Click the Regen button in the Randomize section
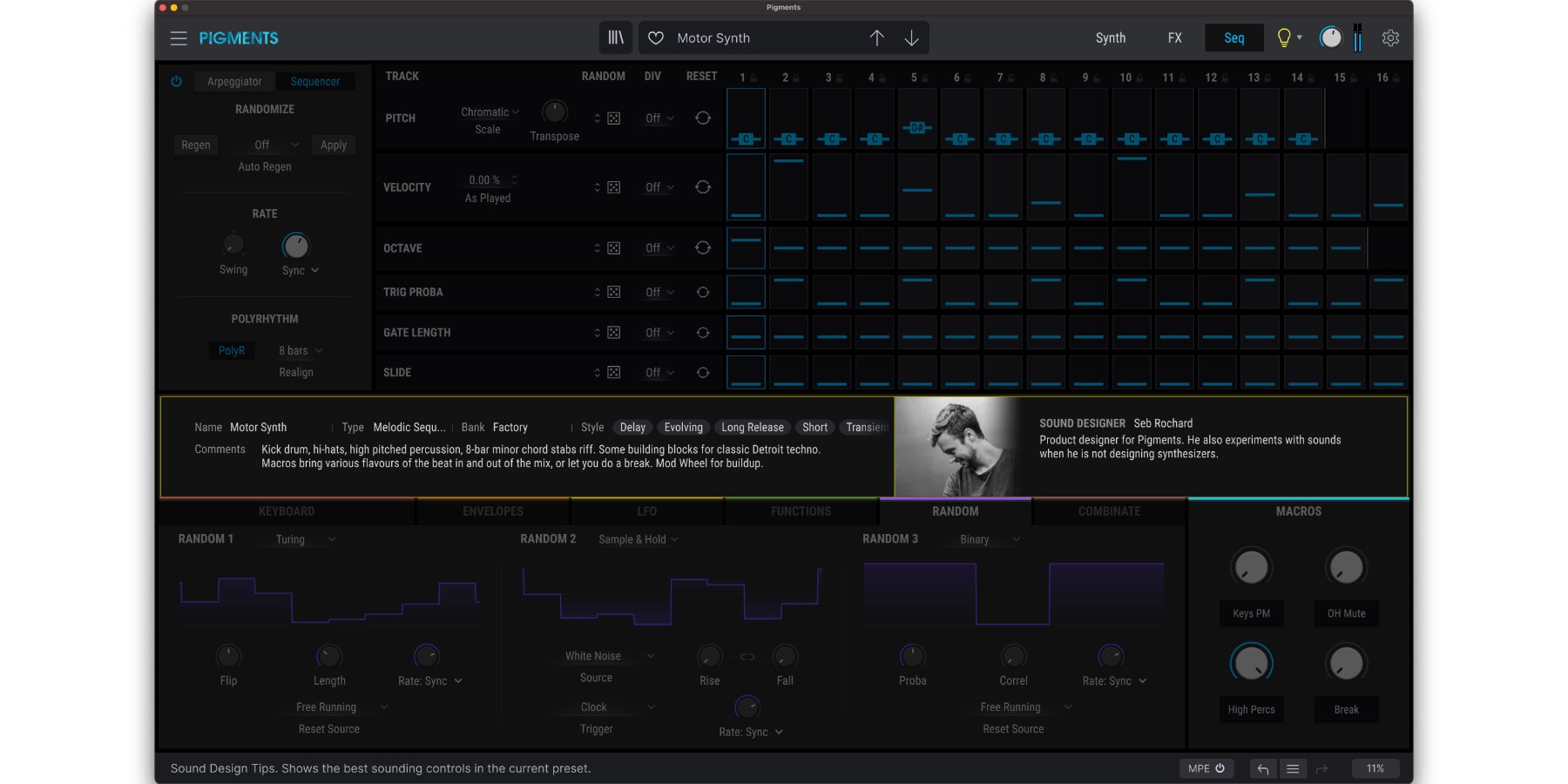This screenshot has width=1568, height=784. tap(196, 145)
